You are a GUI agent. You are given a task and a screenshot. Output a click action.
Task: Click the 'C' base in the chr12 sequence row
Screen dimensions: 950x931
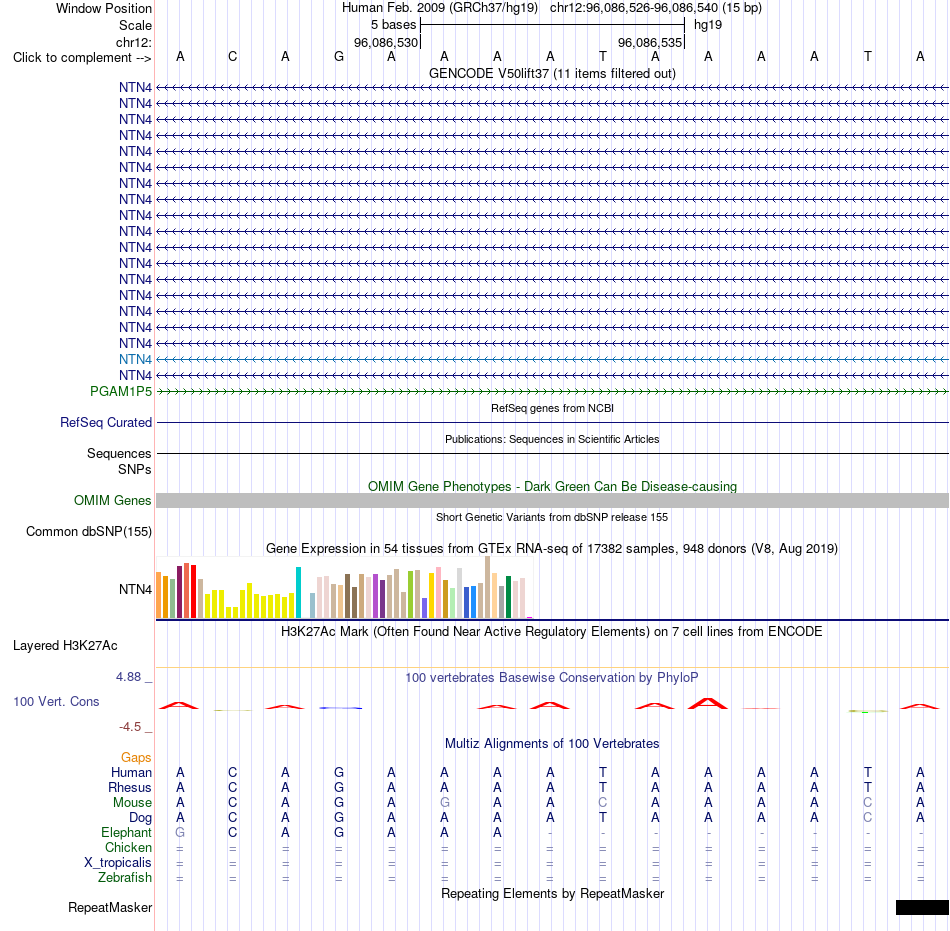[233, 57]
